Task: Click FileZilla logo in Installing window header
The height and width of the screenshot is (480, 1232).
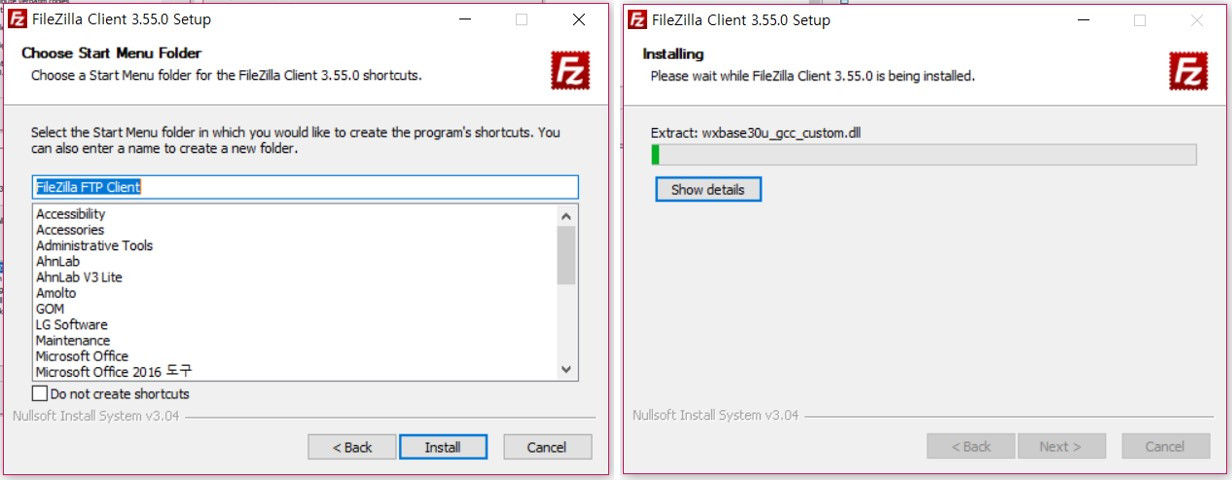Action: click(x=1190, y=72)
